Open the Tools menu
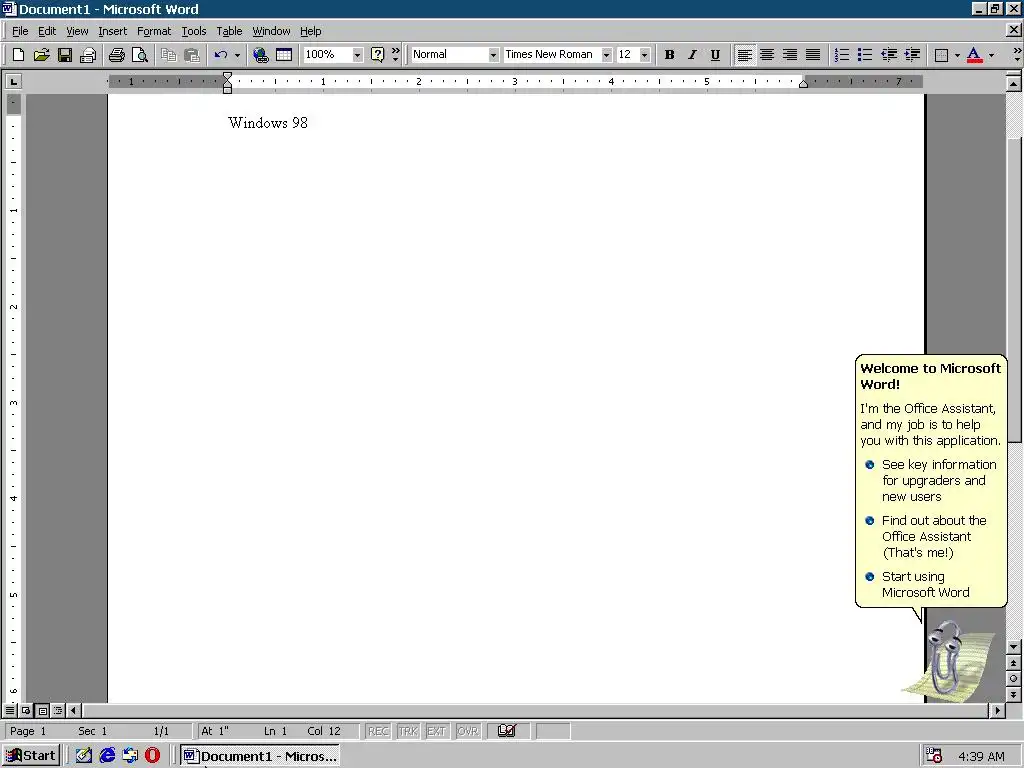1024x768 pixels. pyautogui.click(x=193, y=31)
